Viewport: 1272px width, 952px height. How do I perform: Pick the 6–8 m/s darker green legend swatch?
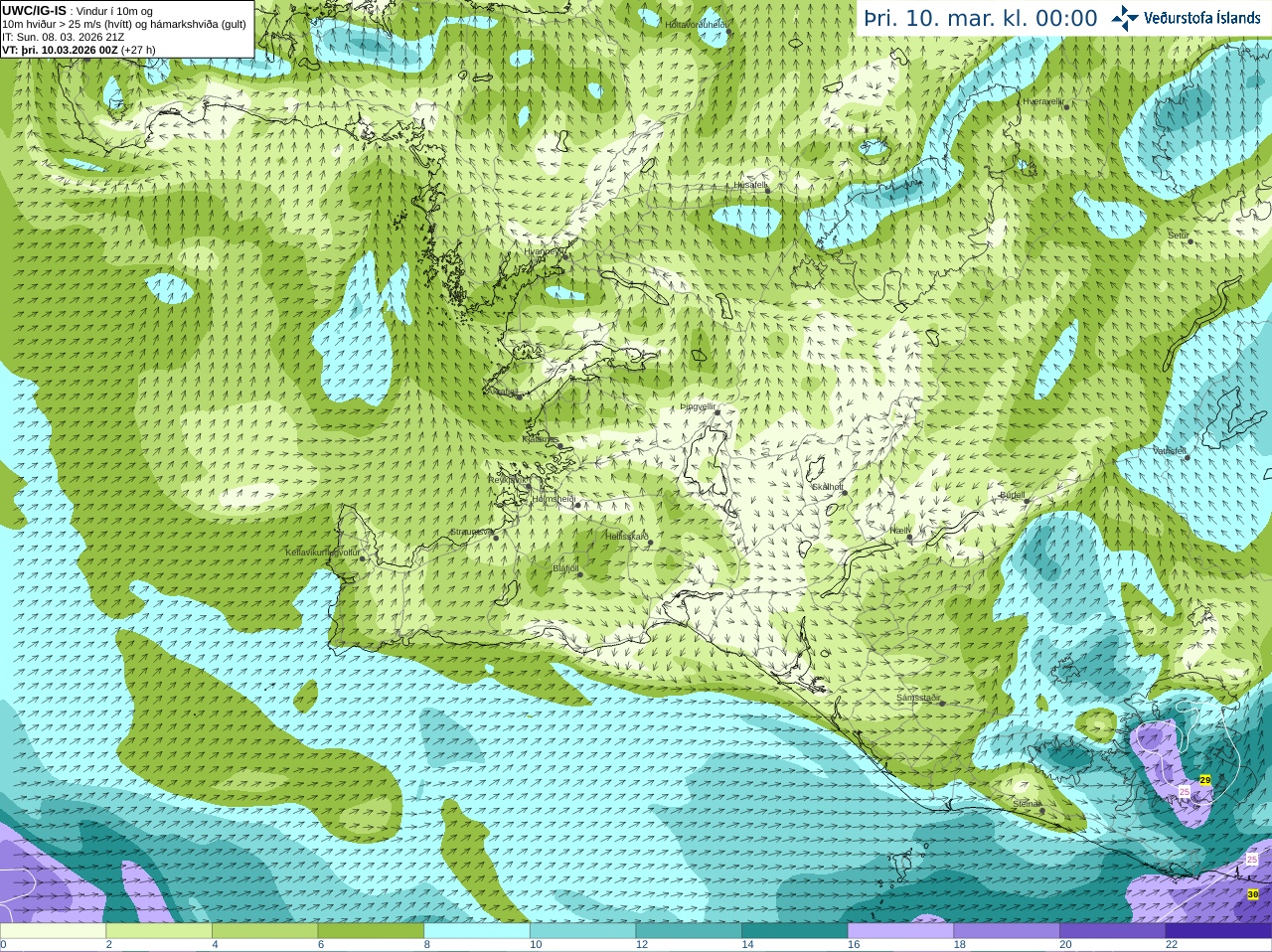371,931
